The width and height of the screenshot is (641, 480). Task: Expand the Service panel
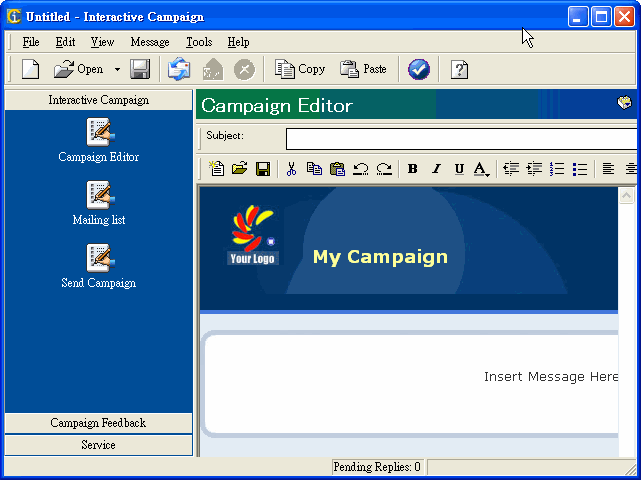coord(98,445)
